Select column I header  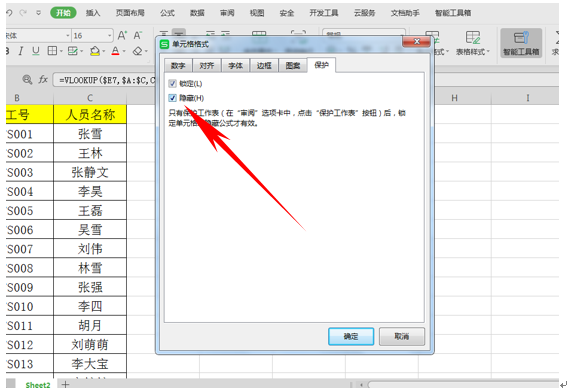tap(528, 98)
